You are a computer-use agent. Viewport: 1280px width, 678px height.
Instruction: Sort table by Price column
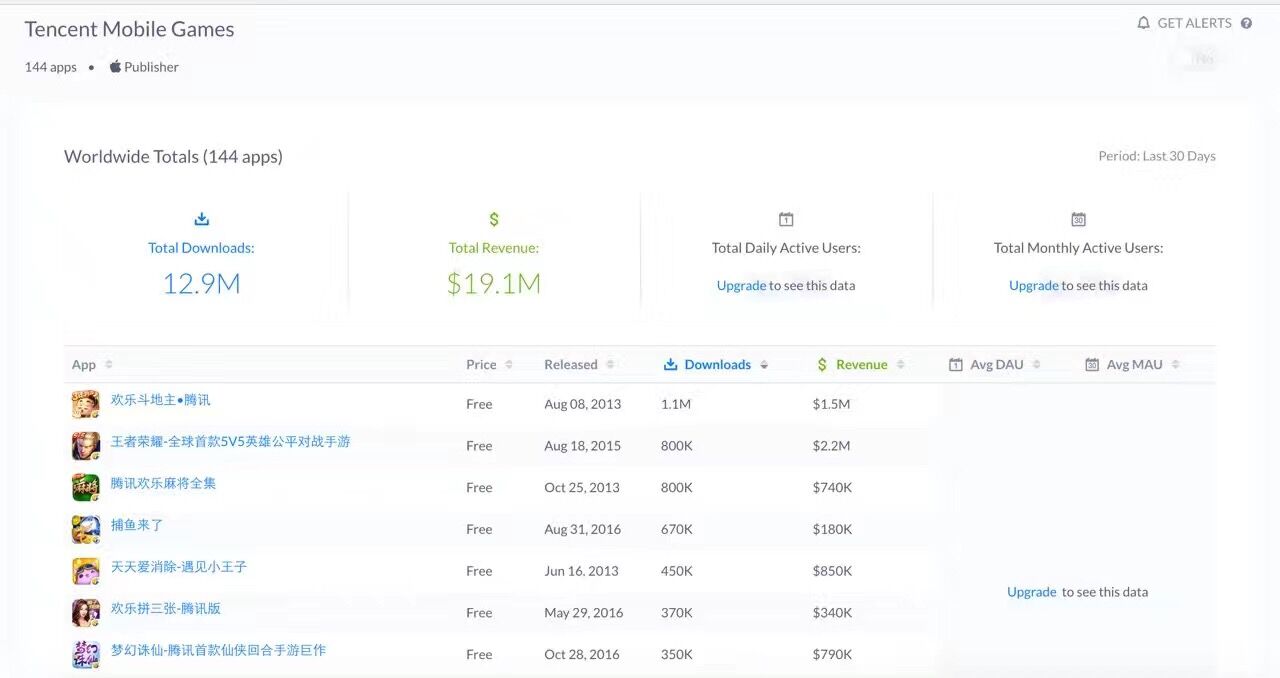coord(489,364)
